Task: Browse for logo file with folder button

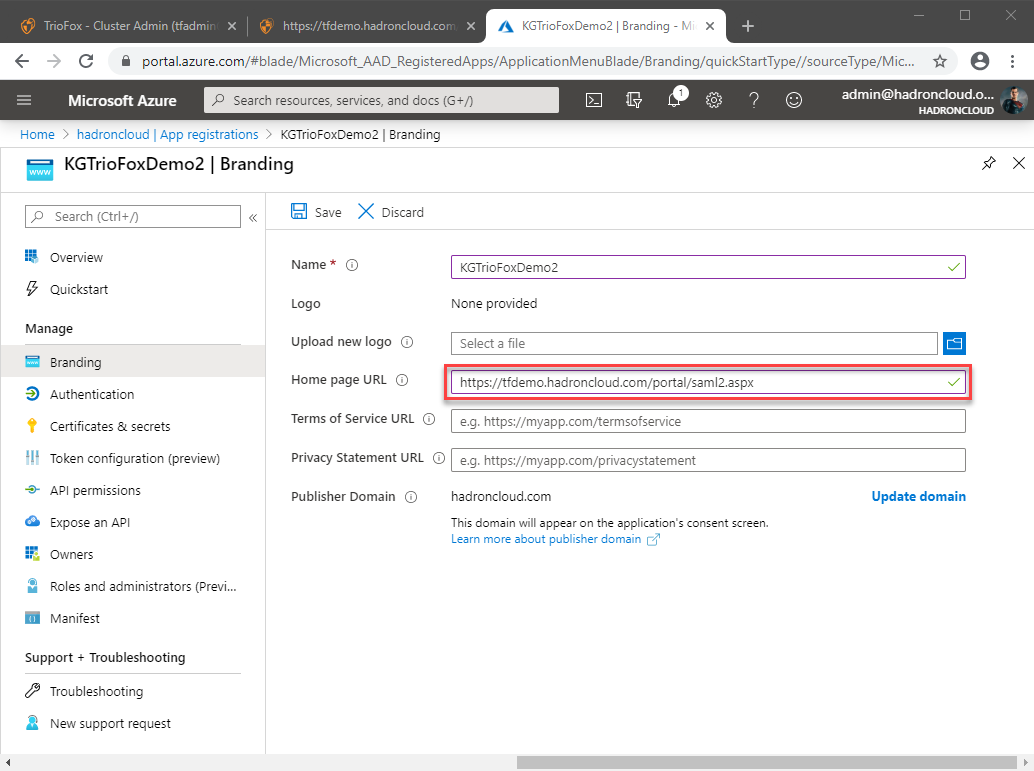Action: [x=954, y=343]
